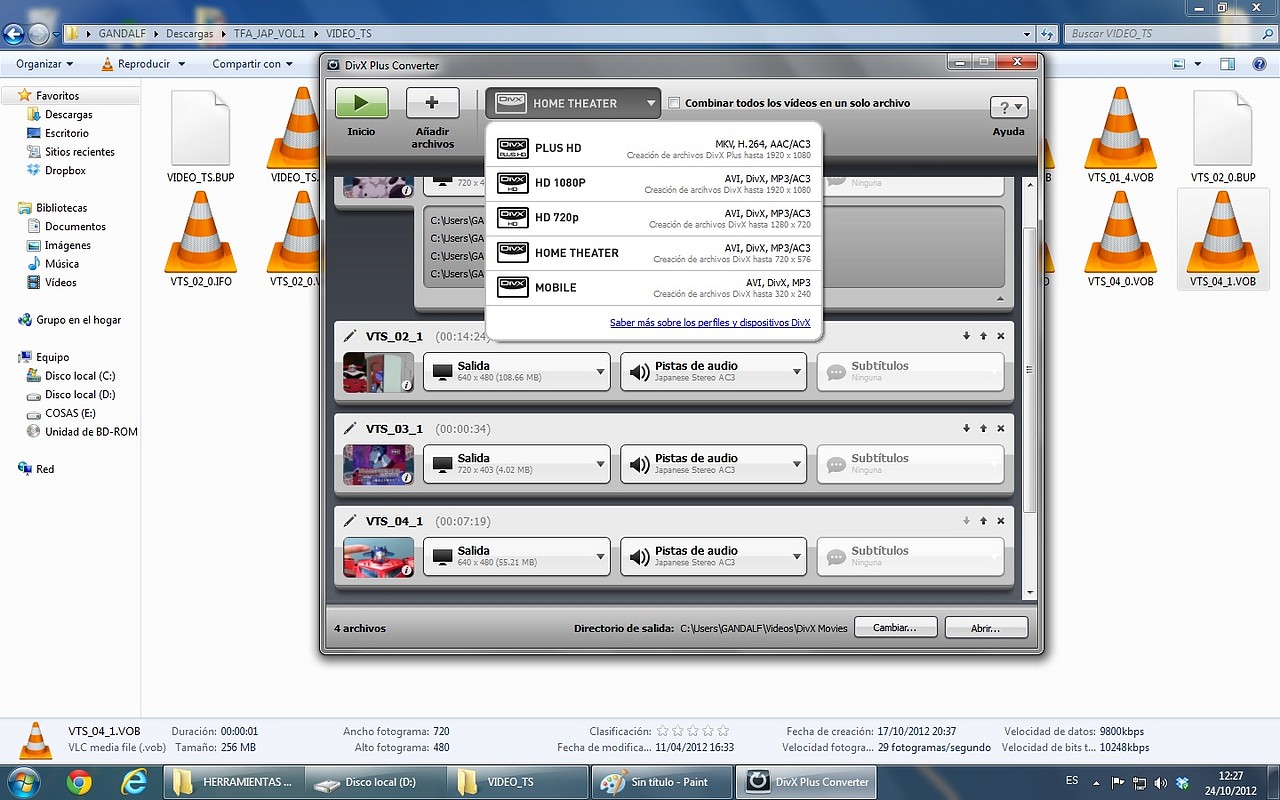Click the VTS_04_1 video thumbnail
Screen dimensions: 1280x800
tap(378, 557)
